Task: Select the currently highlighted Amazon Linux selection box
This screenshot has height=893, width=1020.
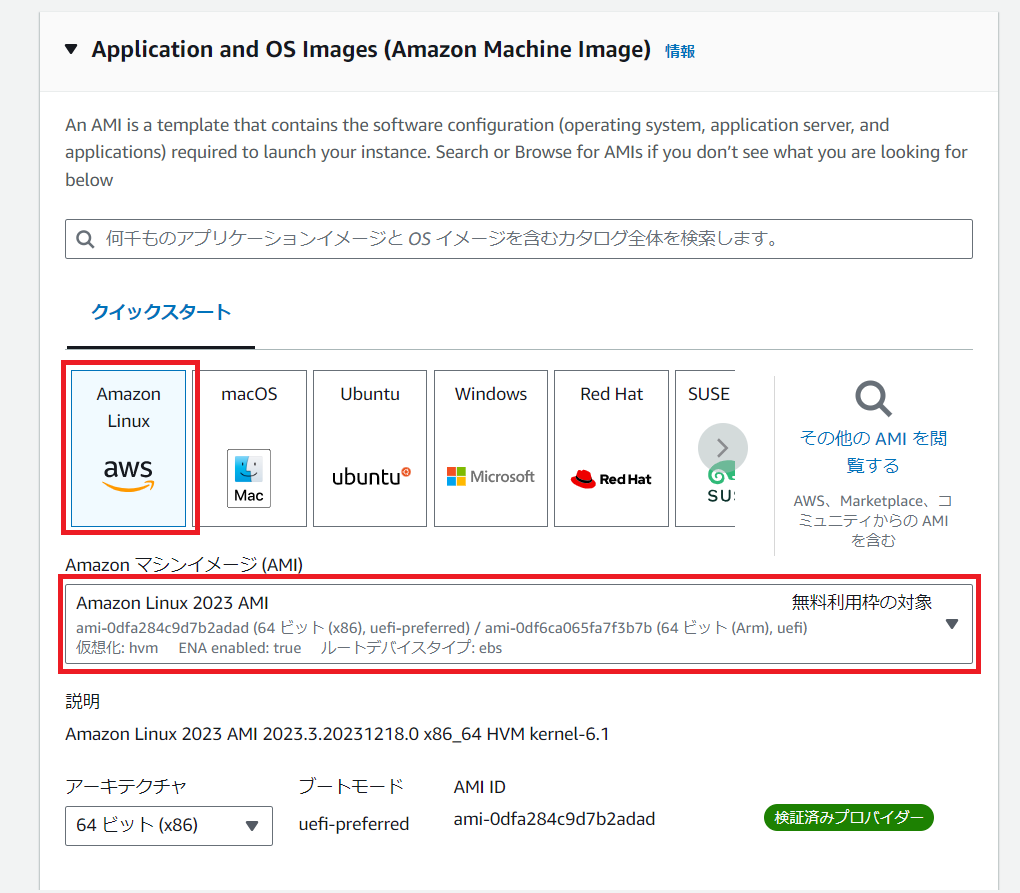Action: 128,447
